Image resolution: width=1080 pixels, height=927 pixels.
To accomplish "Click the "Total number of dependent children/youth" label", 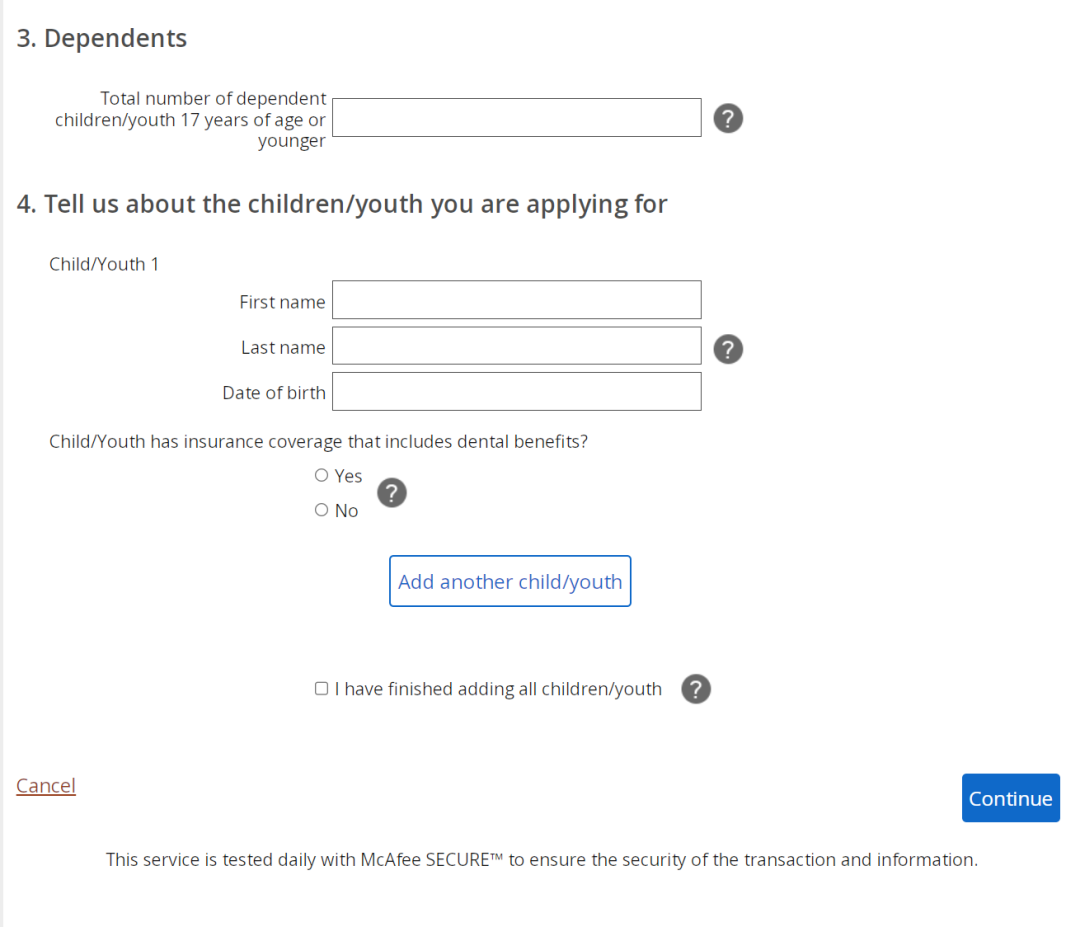I will 190,119.
